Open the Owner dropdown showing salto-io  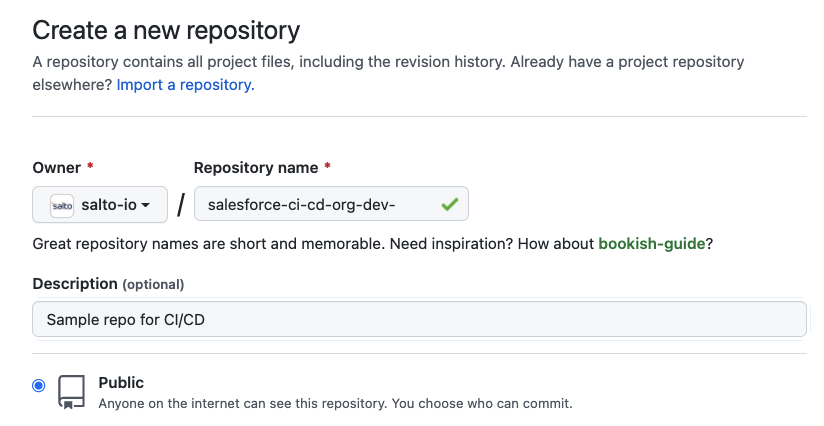(x=100, y=204)
